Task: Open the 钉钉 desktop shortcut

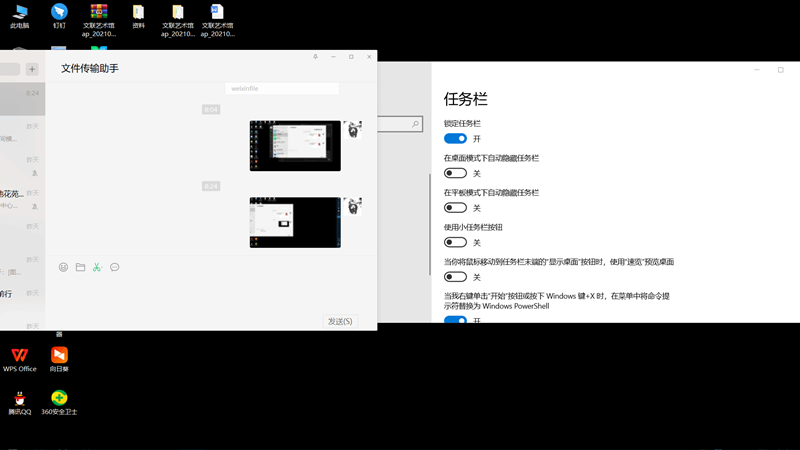Action: (x=59, y=13)
